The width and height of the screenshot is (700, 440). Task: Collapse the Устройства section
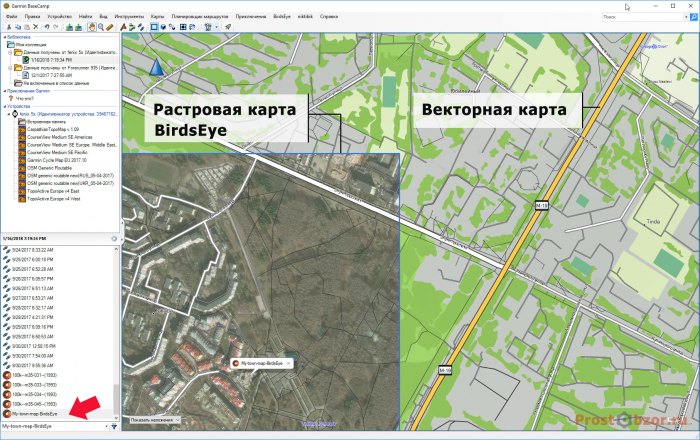(4, 107)
